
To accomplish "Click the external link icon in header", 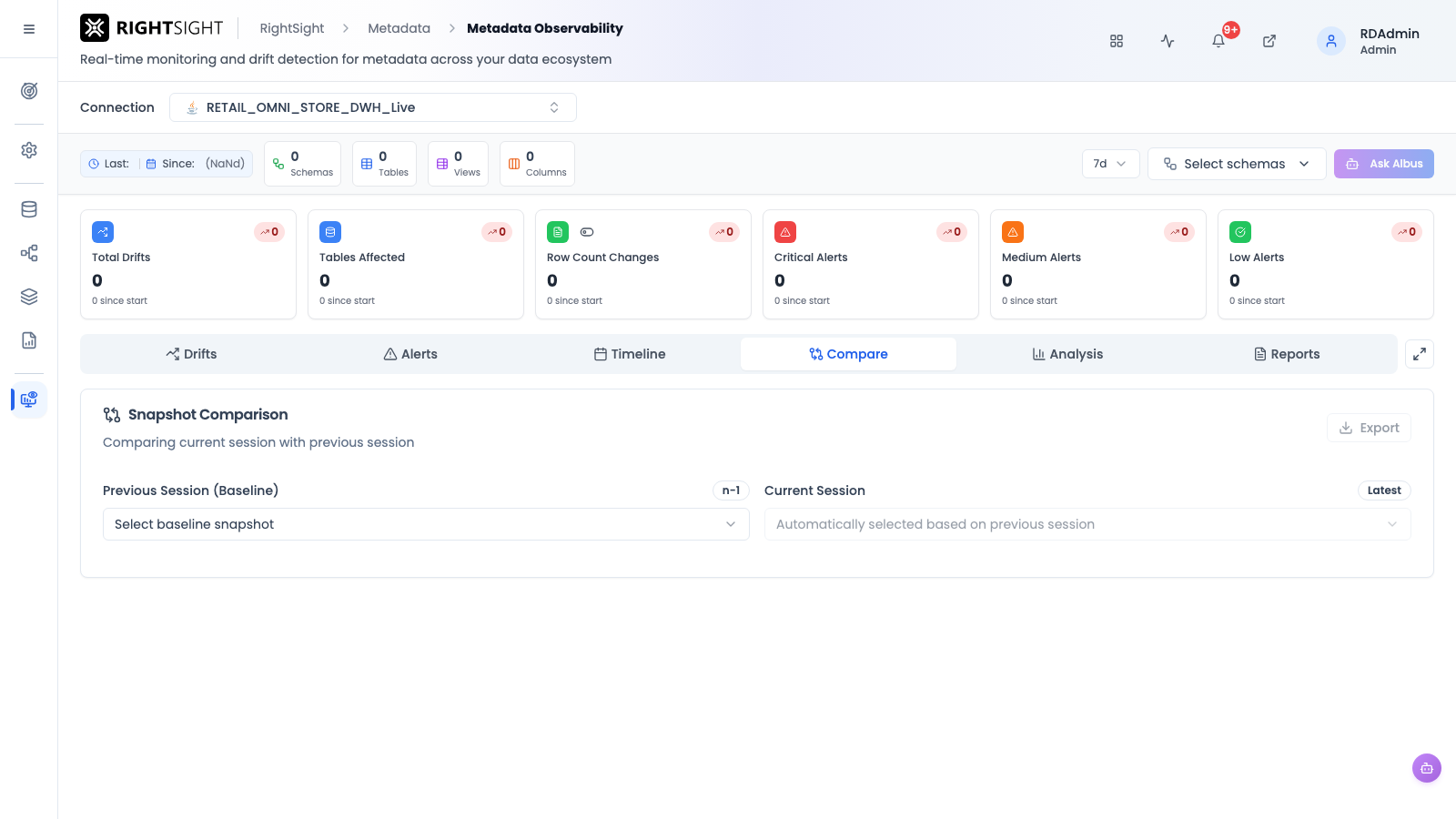I will pos(1269,41).
